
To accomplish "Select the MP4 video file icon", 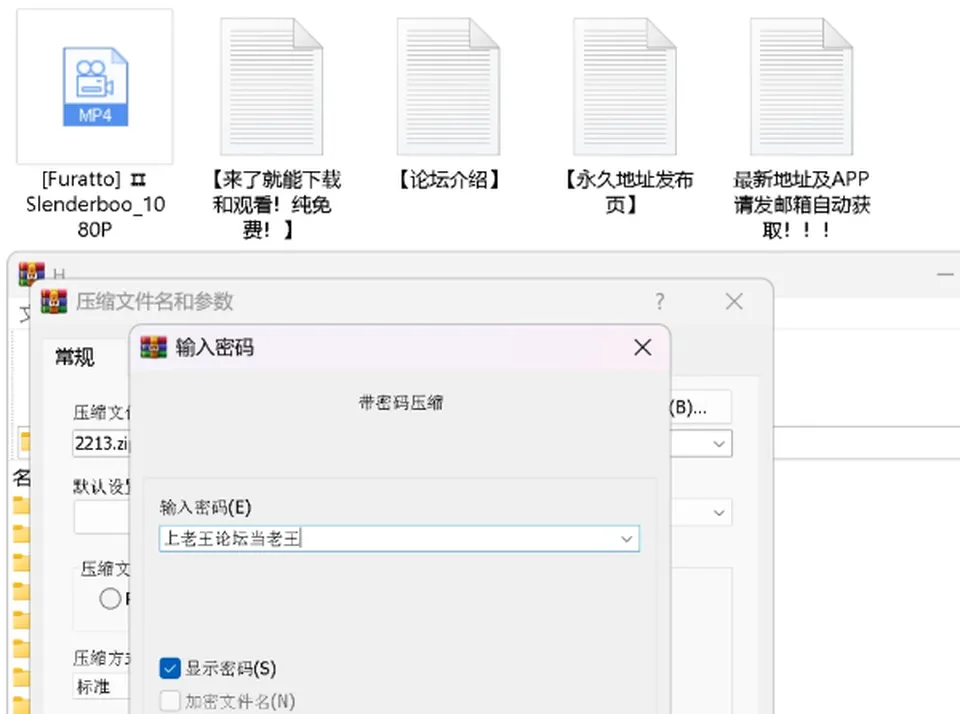I will pyautogui.click(x=95, y=86).
